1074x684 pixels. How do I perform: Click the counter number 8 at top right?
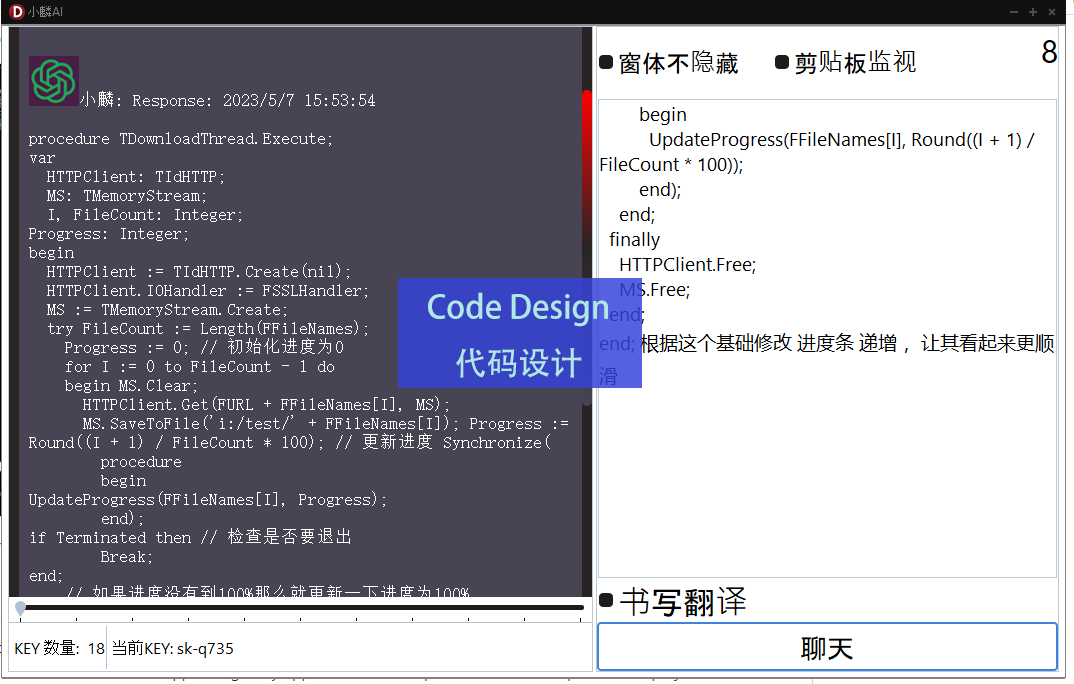(x=1049, y=52)
